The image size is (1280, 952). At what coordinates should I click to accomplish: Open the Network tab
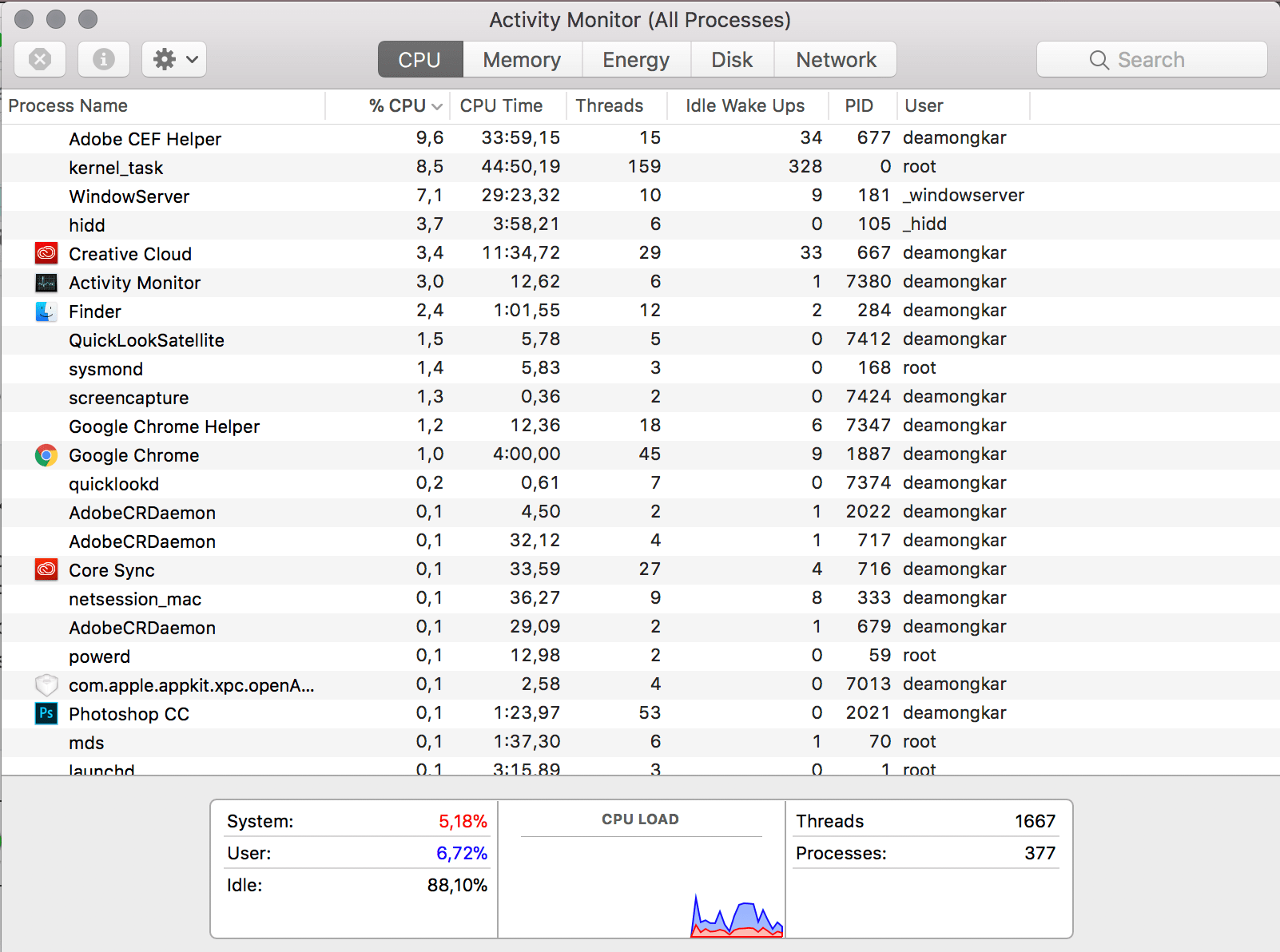(835, 58)
